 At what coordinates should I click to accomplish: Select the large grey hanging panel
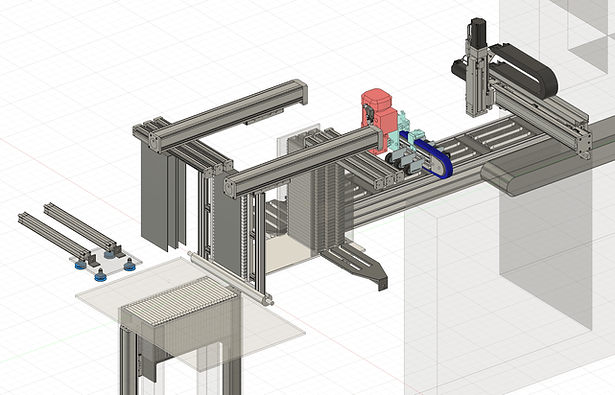point(155,194)
